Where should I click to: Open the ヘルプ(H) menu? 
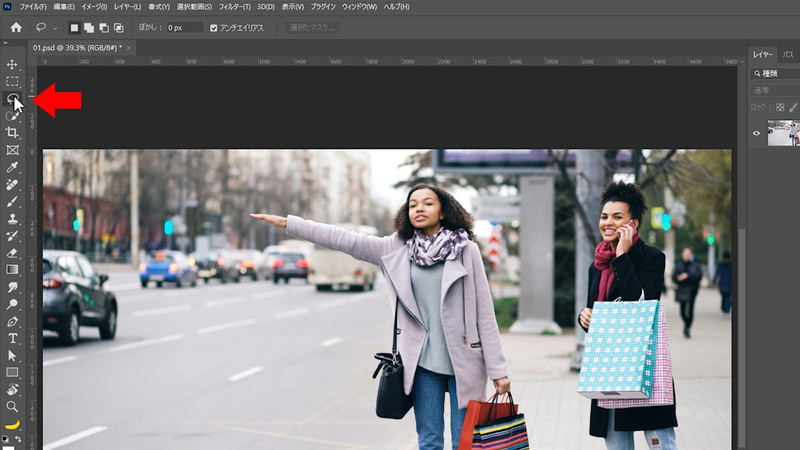pos(396,7)
